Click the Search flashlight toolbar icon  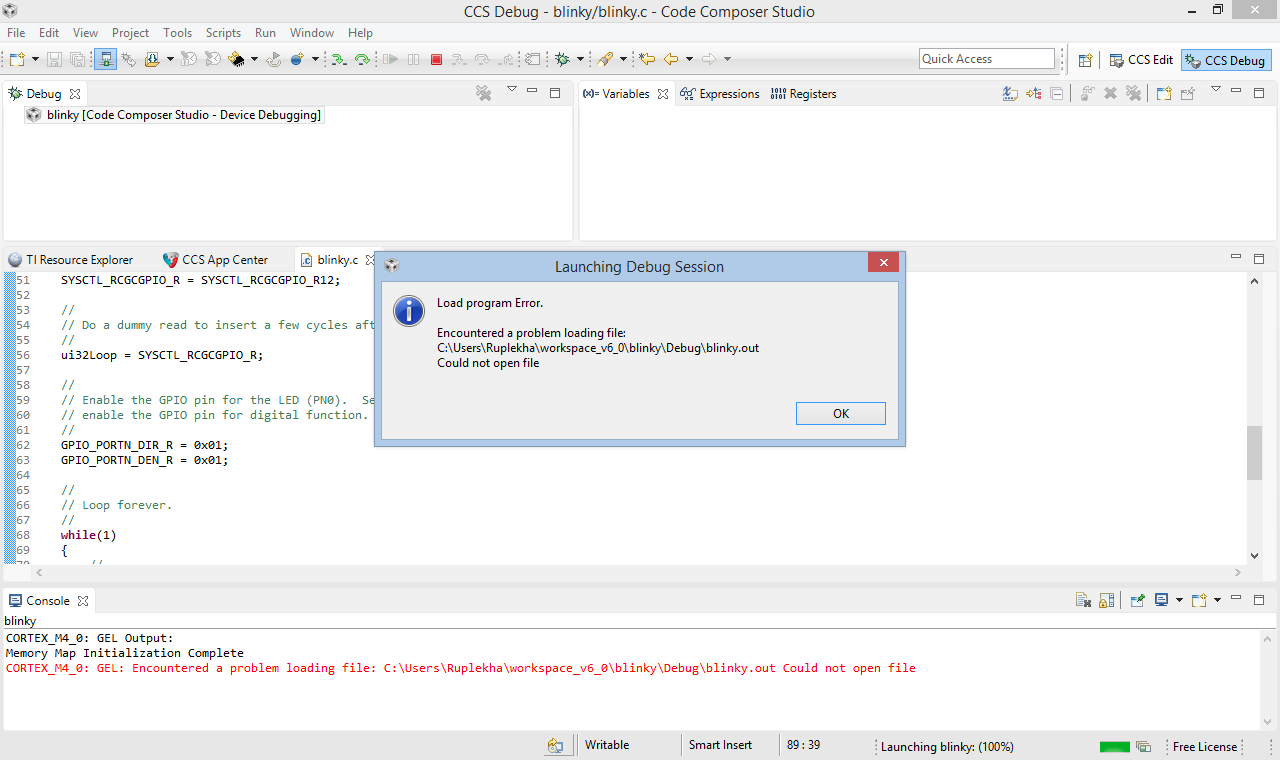[605, 60]
